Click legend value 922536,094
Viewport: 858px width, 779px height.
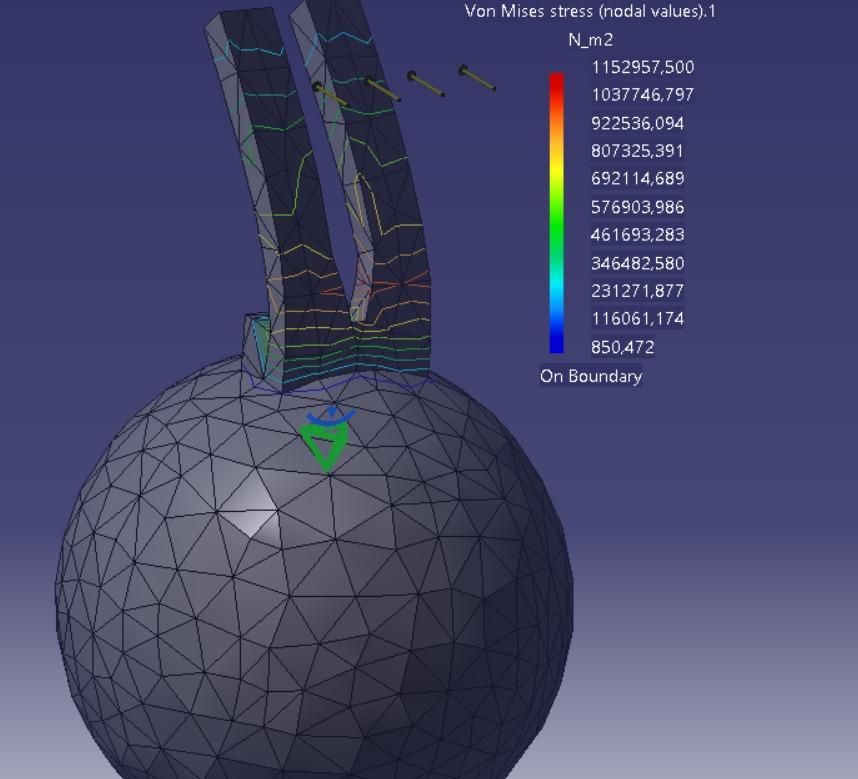click(637, 123)
